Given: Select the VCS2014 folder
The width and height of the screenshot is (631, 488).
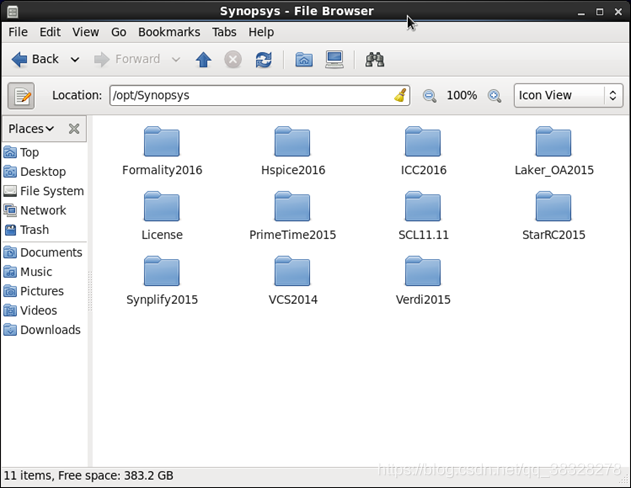Looking at the screenshot, I should 293,281.
